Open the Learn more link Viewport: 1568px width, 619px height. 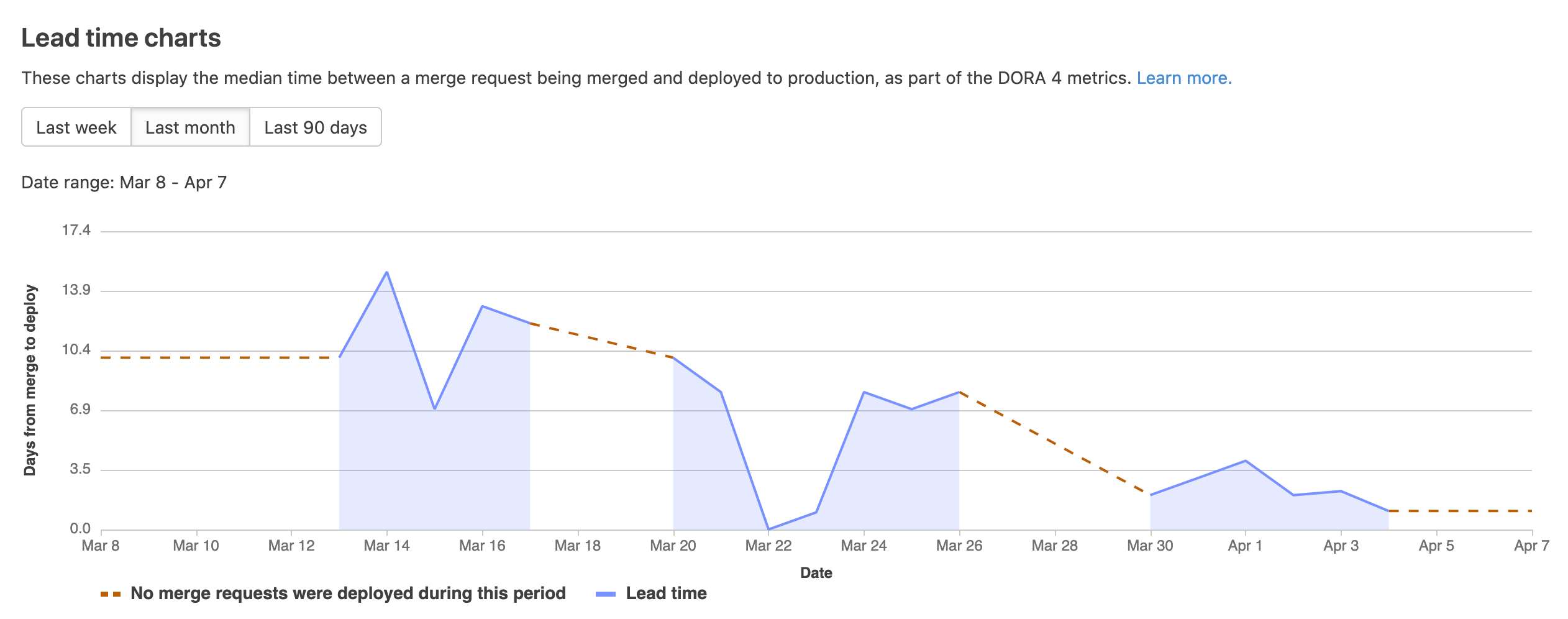(1183, 78)
